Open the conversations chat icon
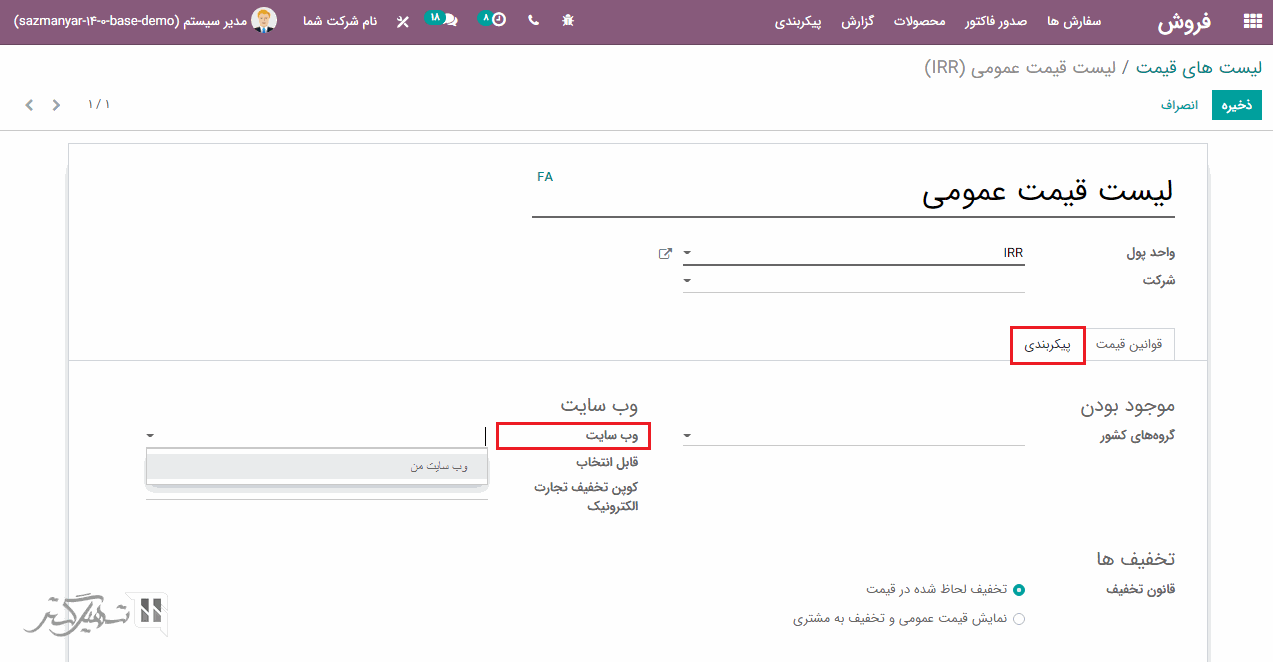 (450, 21)
